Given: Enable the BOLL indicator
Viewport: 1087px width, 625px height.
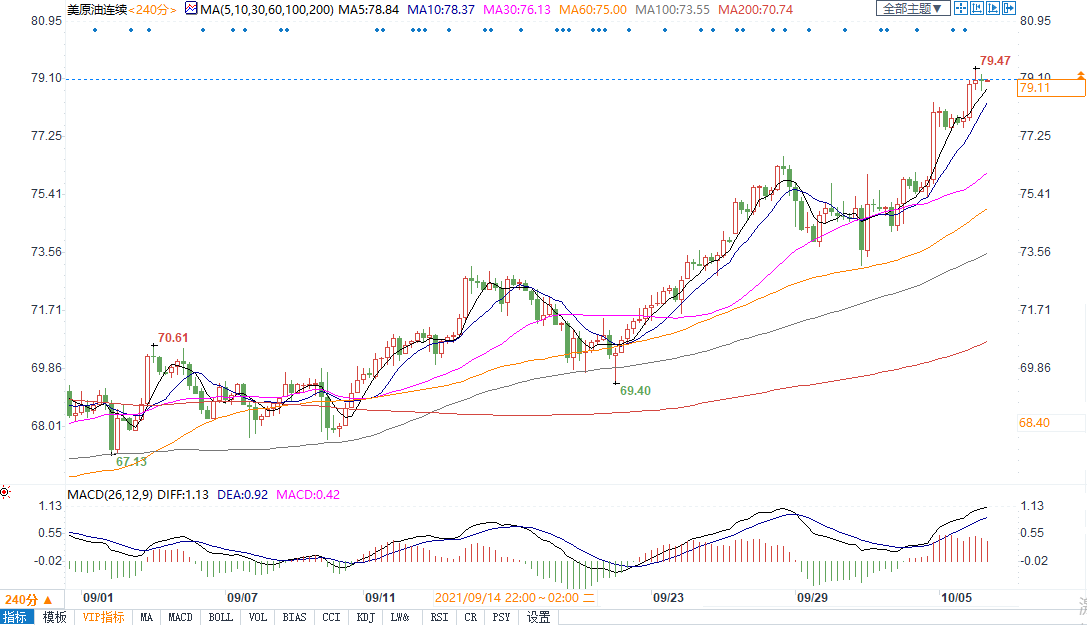Looking at the screenshot, I should click(x=220, y=617).
